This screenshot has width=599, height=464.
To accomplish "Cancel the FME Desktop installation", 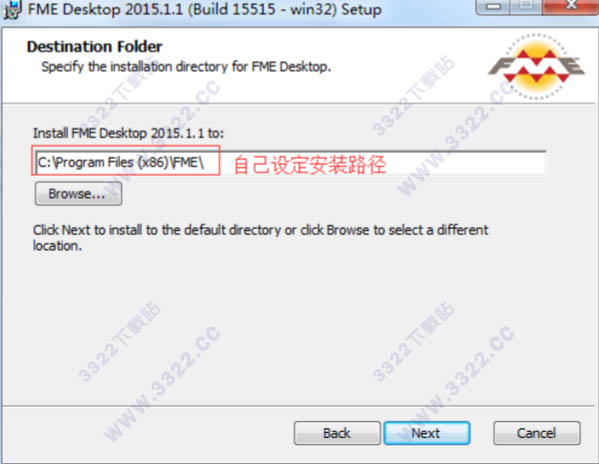I will 537,433.
